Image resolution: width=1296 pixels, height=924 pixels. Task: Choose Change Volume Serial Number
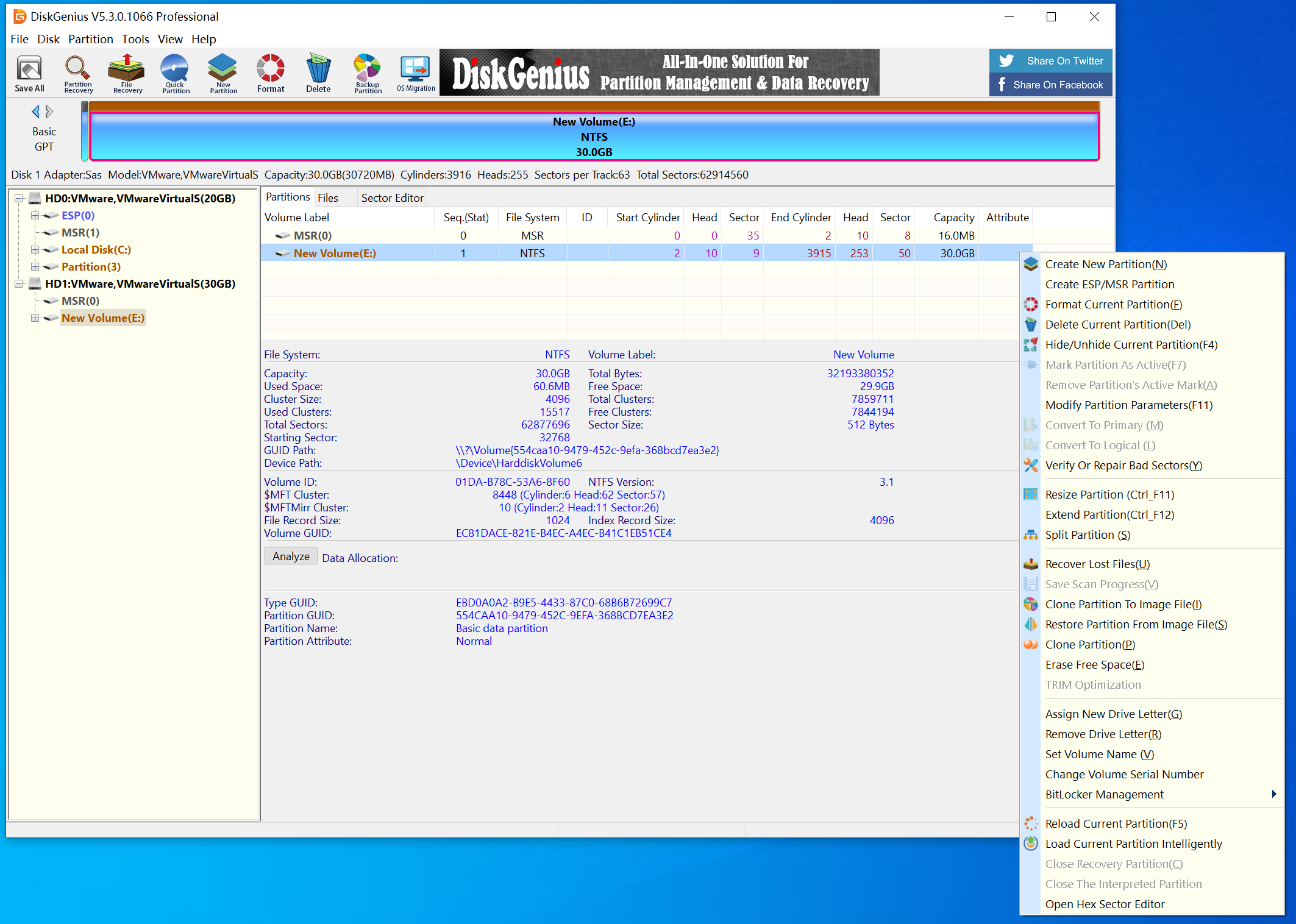1124,774
